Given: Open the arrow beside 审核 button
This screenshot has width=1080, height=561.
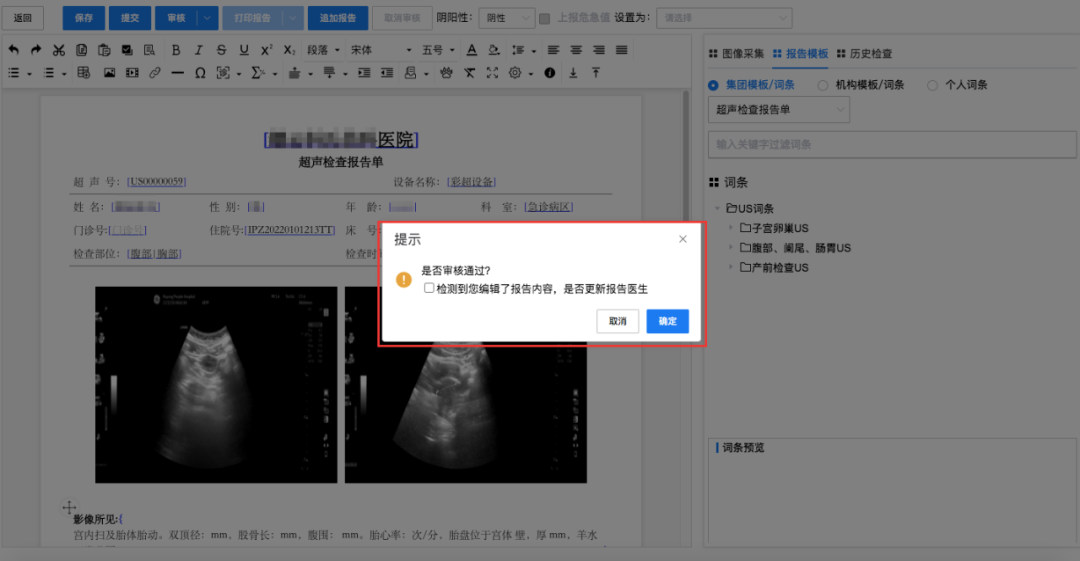Looking at the screenshot, I should point(207,18).
